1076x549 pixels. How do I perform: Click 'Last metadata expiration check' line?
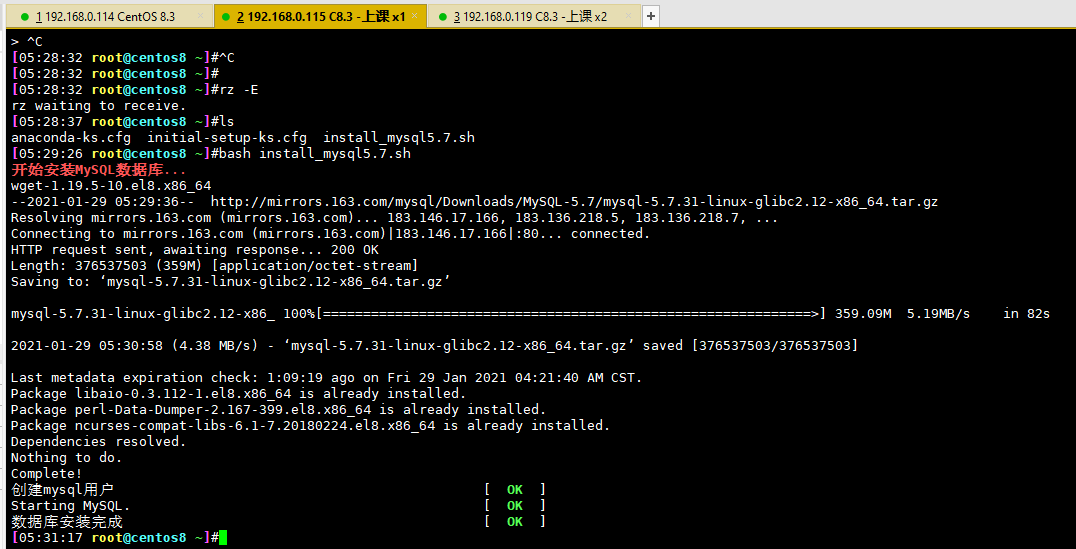(327, 377)
